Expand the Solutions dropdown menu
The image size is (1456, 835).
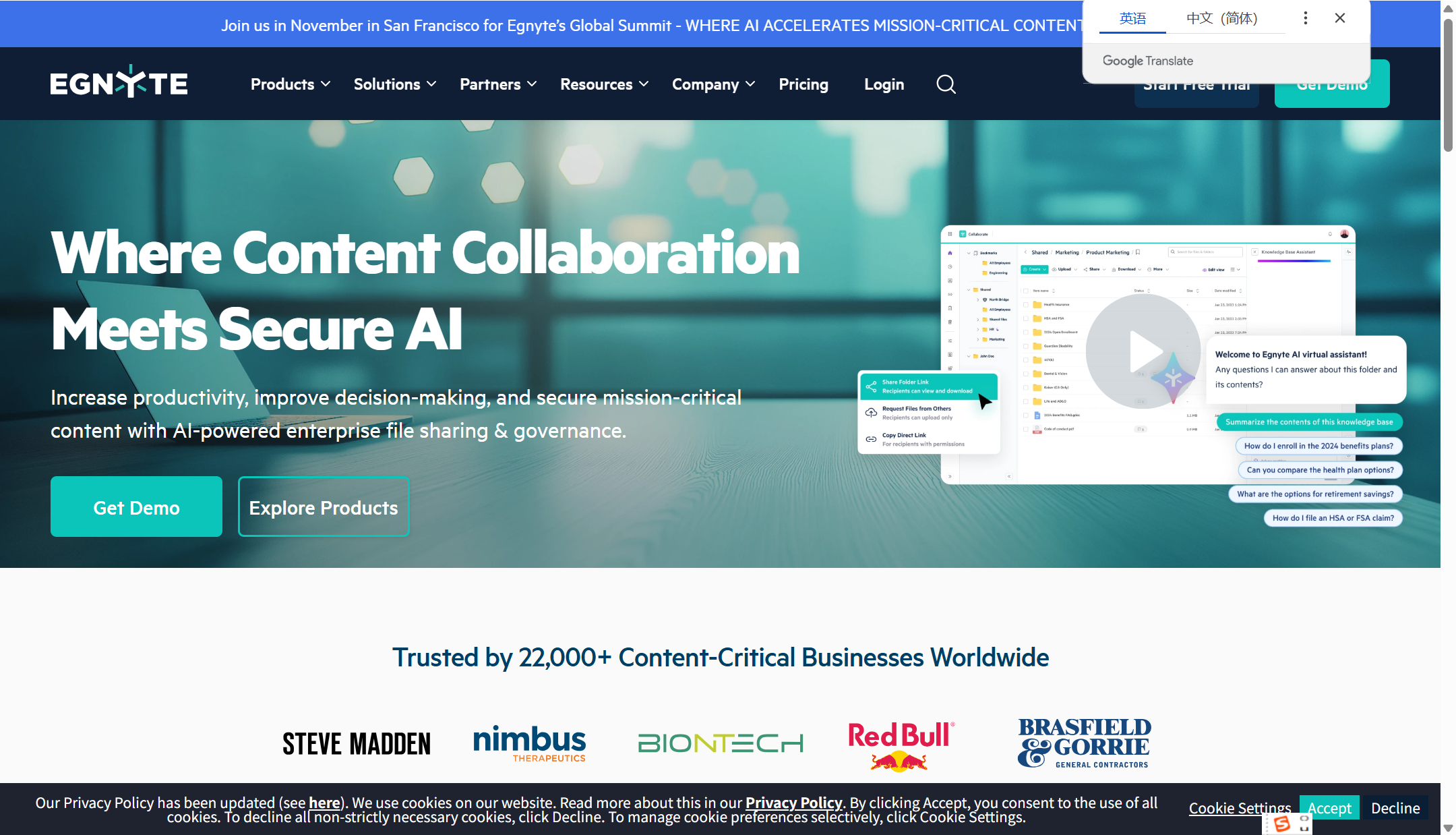click(395, 84)
